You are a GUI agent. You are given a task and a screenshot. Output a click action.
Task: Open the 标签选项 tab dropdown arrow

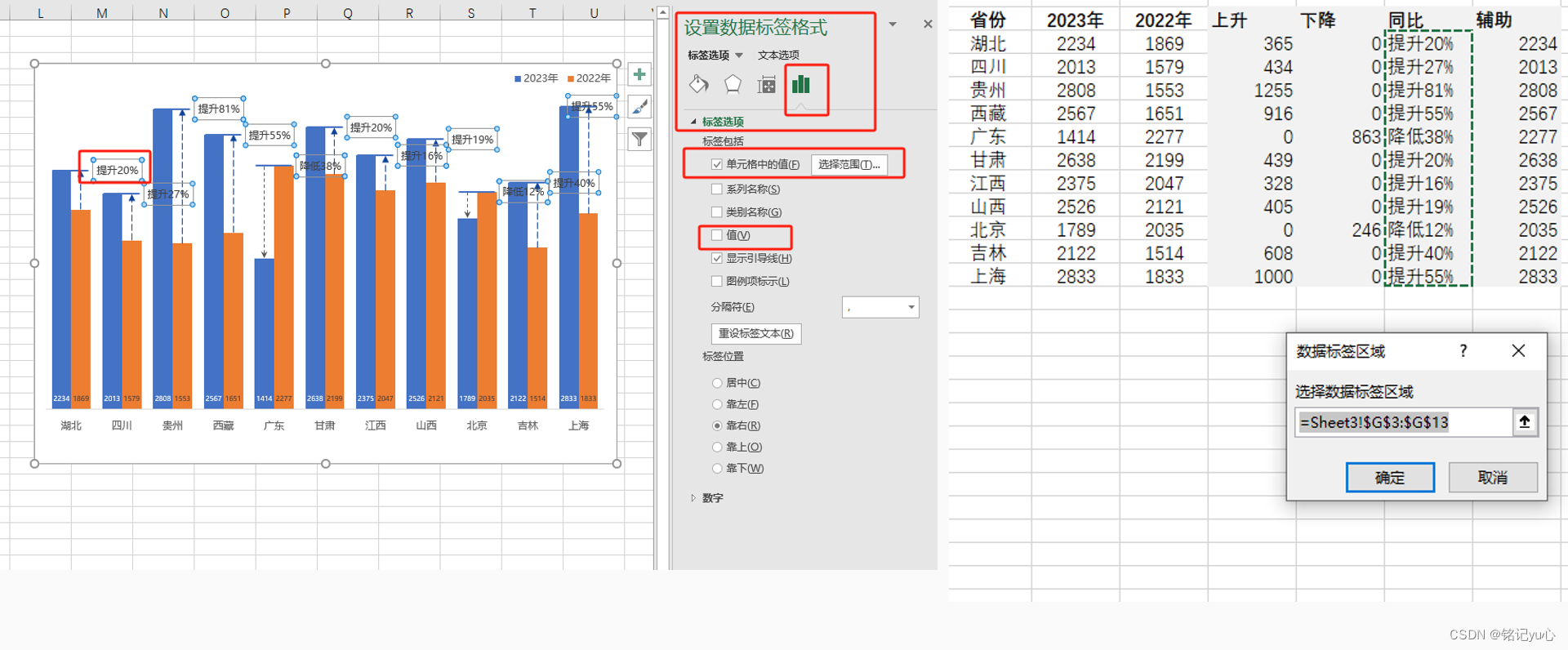739,56
